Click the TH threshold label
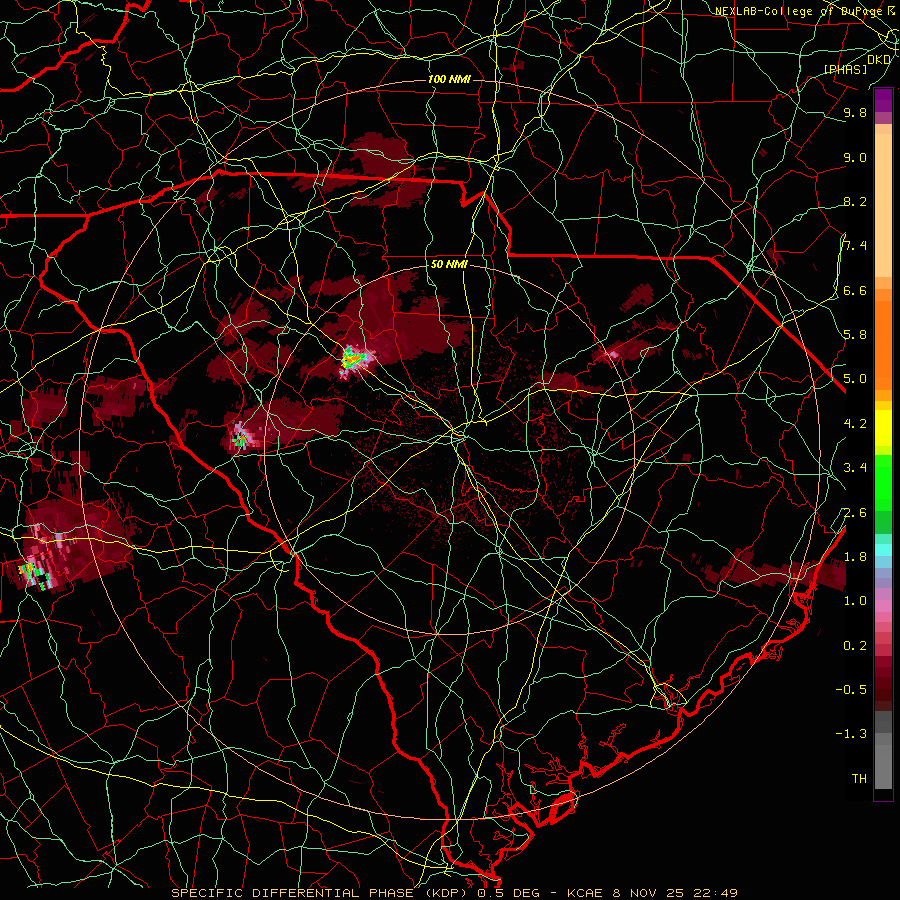The image size is (900, 900). [859, 778]
